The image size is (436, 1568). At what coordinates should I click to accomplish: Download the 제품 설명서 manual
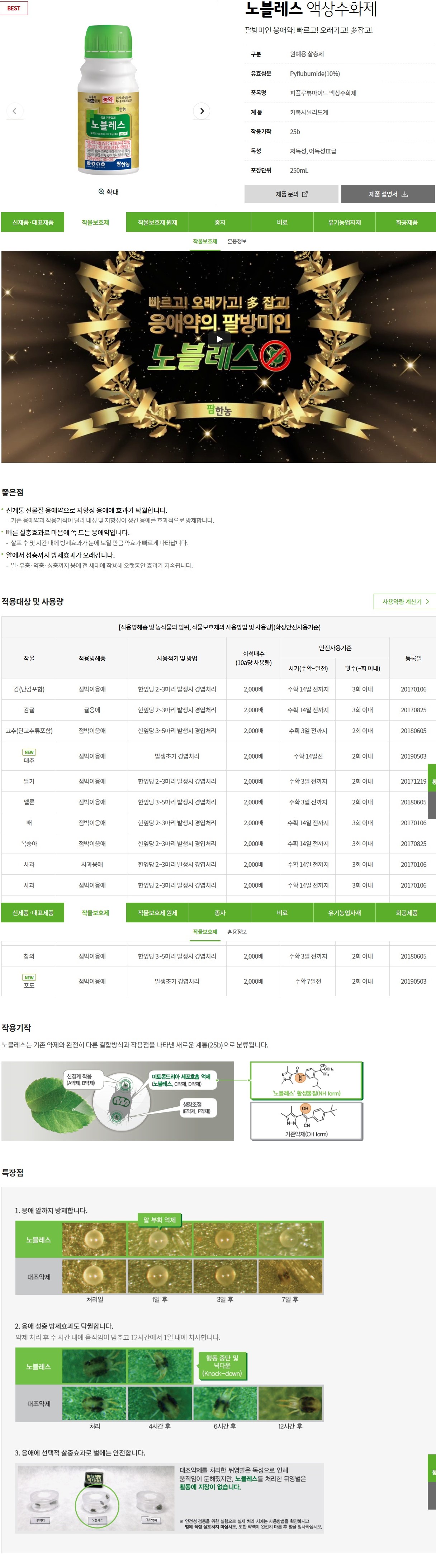click(x=388, y=194)
